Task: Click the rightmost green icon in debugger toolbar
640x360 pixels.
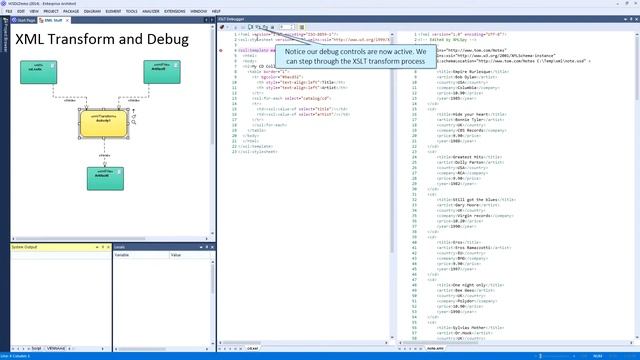Action: pyautogui.click(x=302, y=27)
